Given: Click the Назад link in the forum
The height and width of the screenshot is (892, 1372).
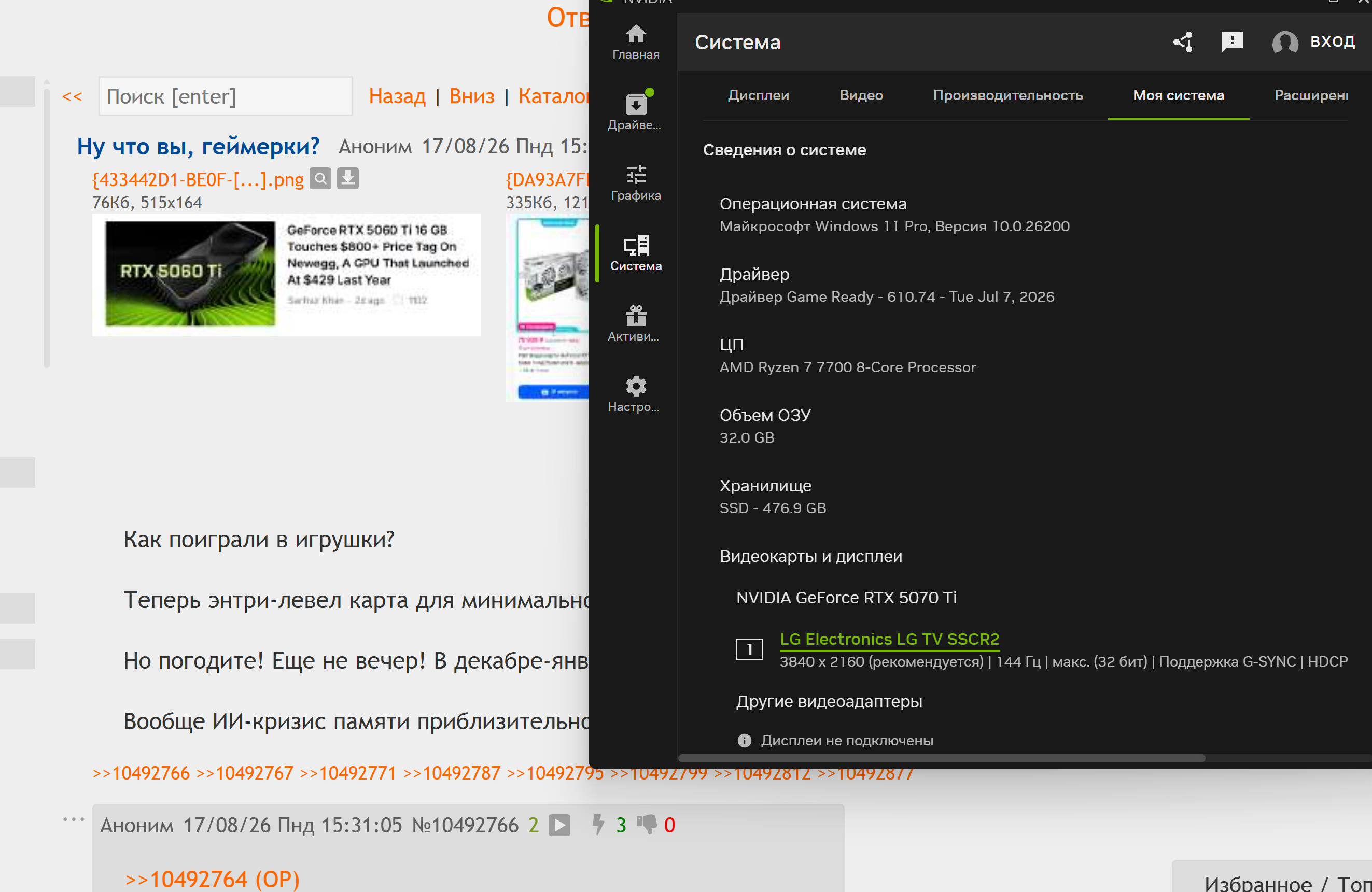Looking at the screenshot, I should (x=397, y=96).
